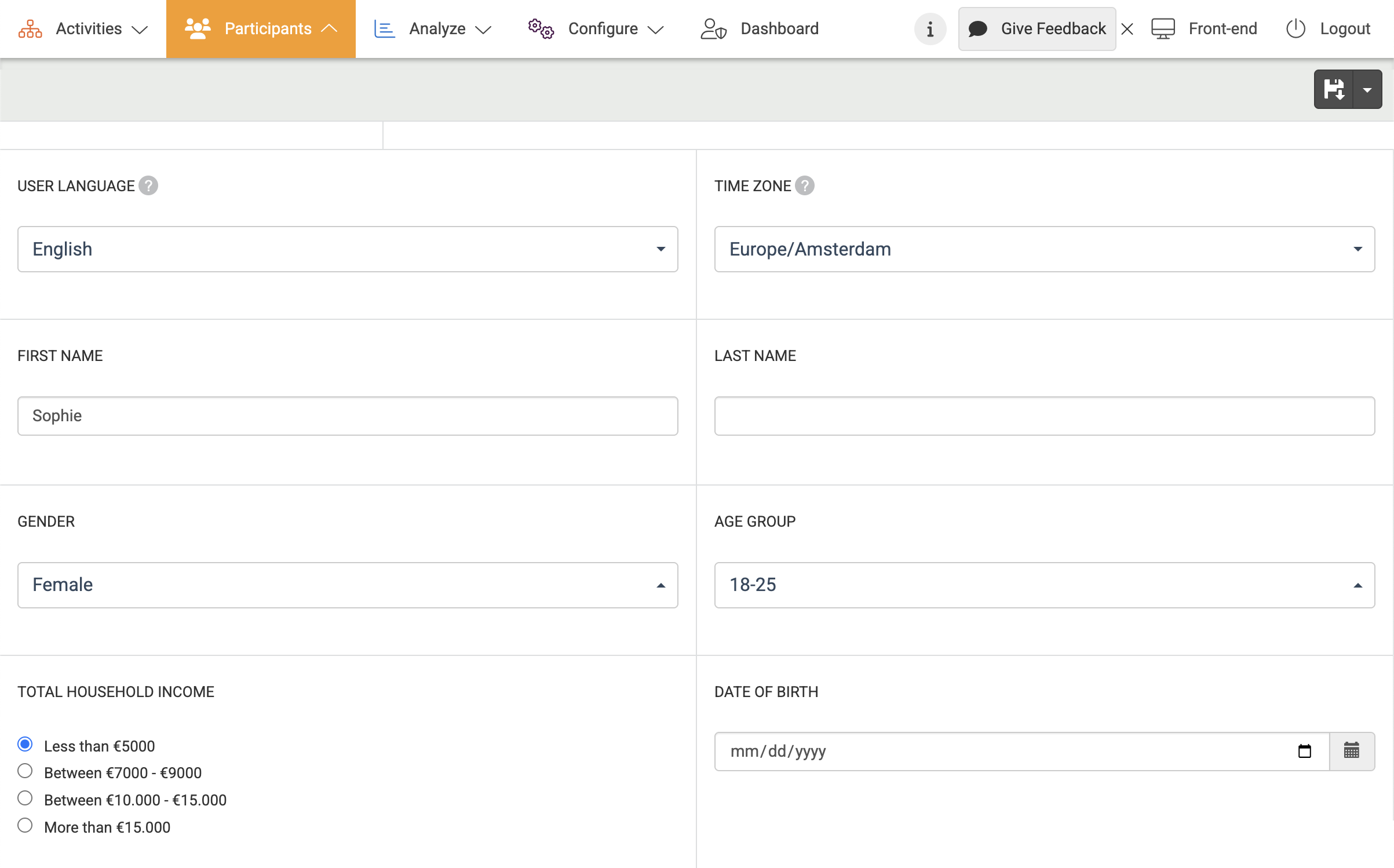Click the Logout power icon
1394x868 pixels.
[x=1296, y=29]
